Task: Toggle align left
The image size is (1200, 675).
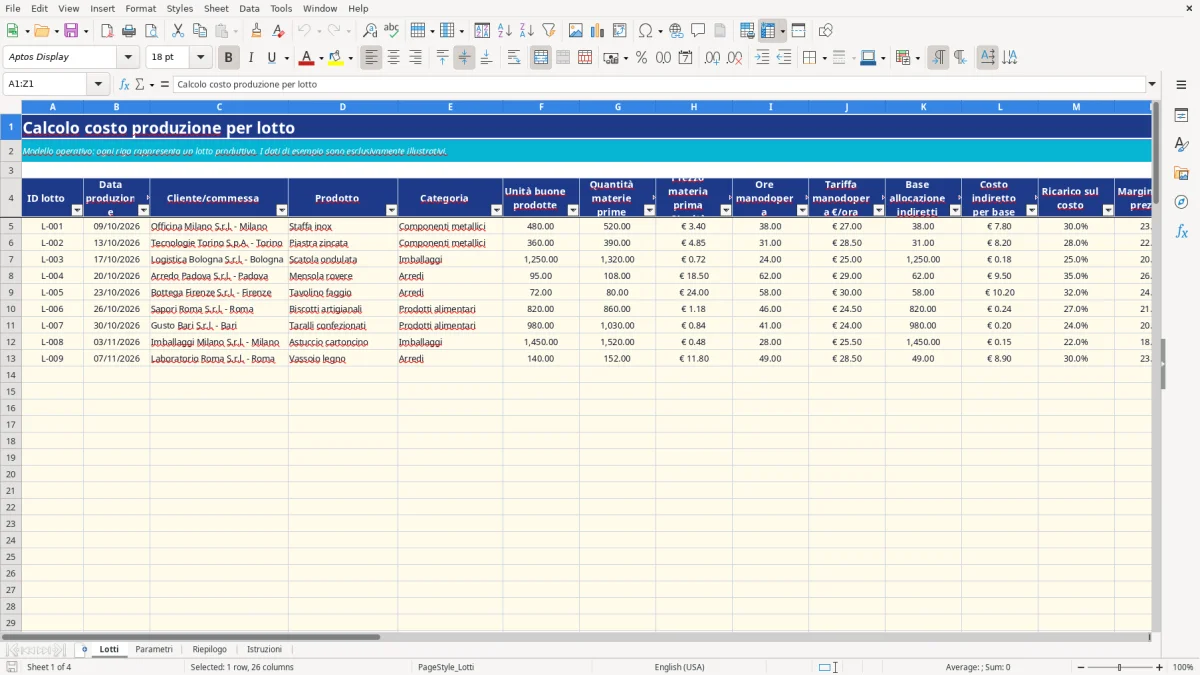Action: click(371, 58)
